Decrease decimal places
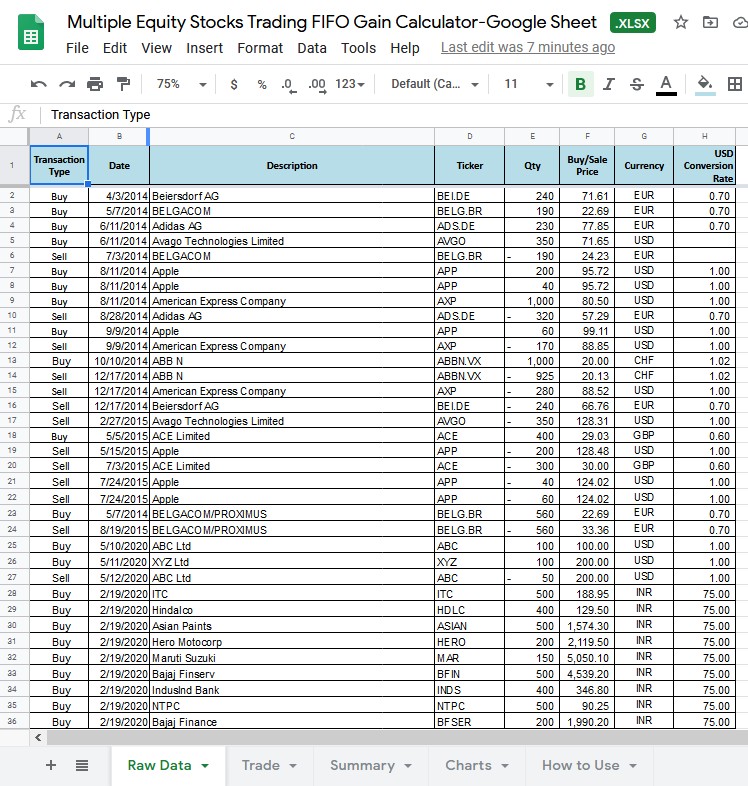Screen dimensions: 748x786 289,84
